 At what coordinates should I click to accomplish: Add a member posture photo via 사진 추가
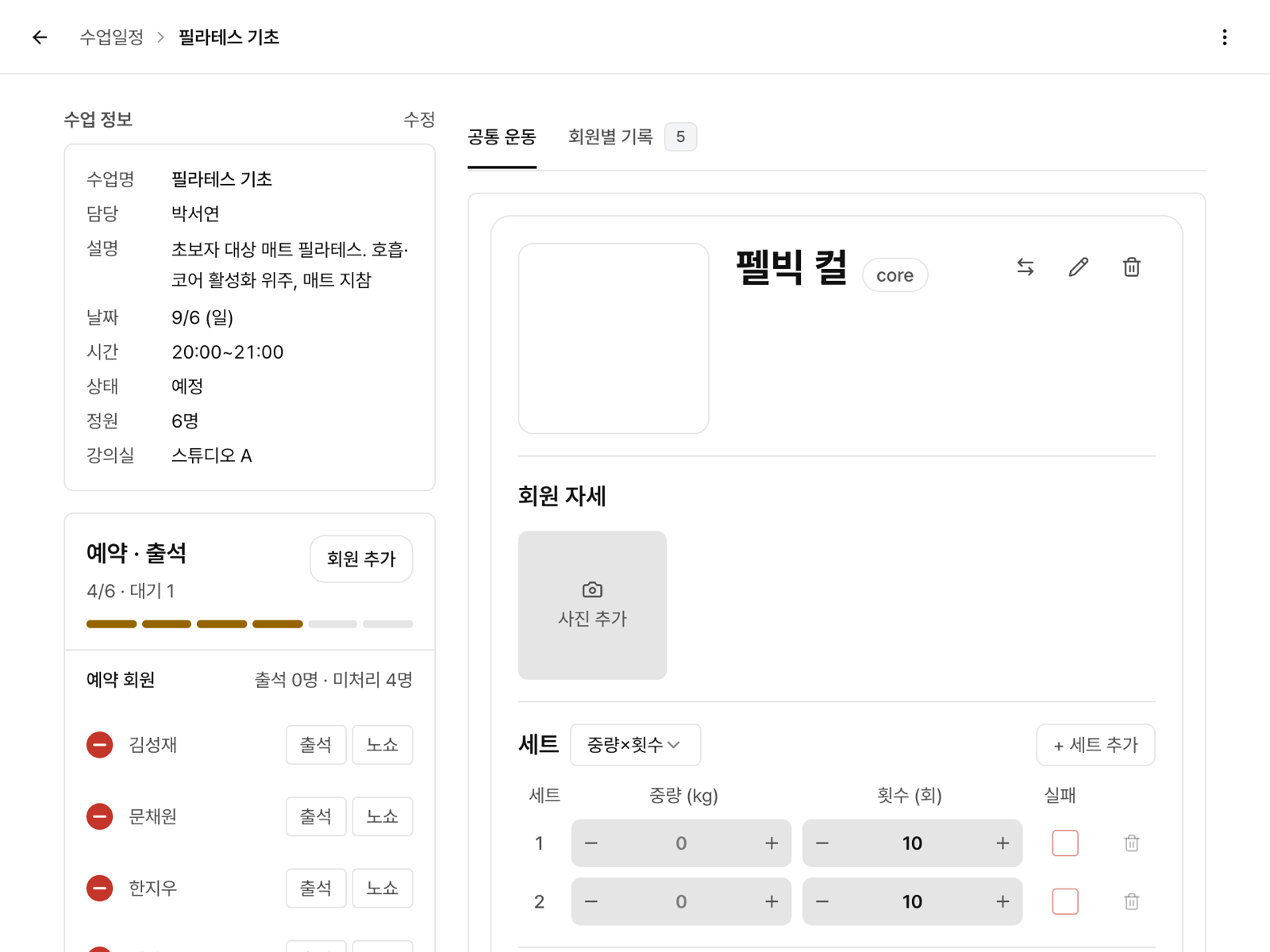[592, 605]
